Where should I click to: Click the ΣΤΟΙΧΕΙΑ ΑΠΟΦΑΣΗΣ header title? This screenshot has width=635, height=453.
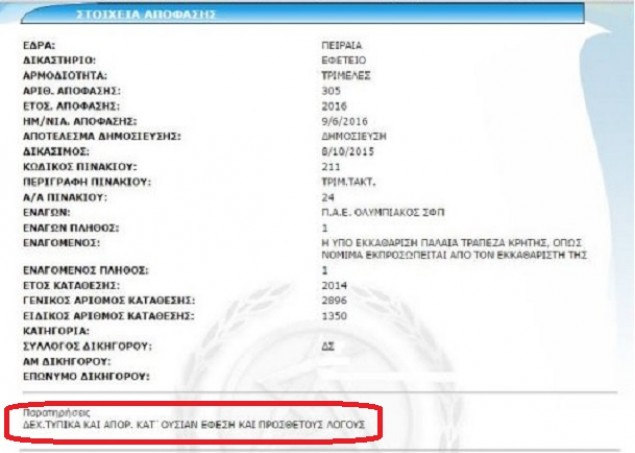[x=146, y=15]
